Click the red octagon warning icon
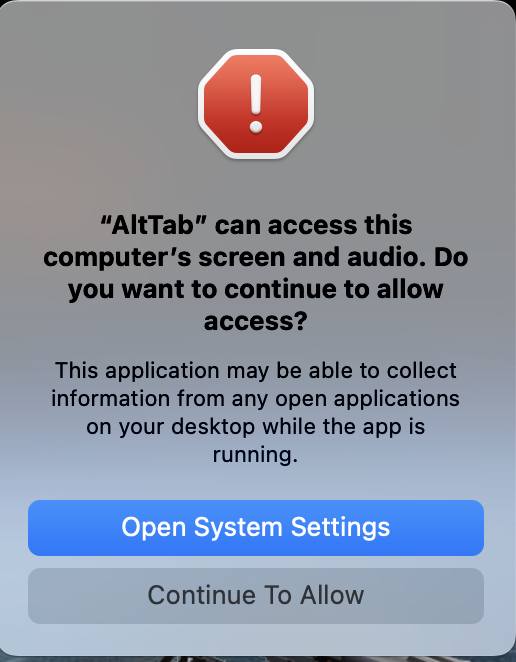The width and height of the screenshot is (516, 662). coord(256,104)
